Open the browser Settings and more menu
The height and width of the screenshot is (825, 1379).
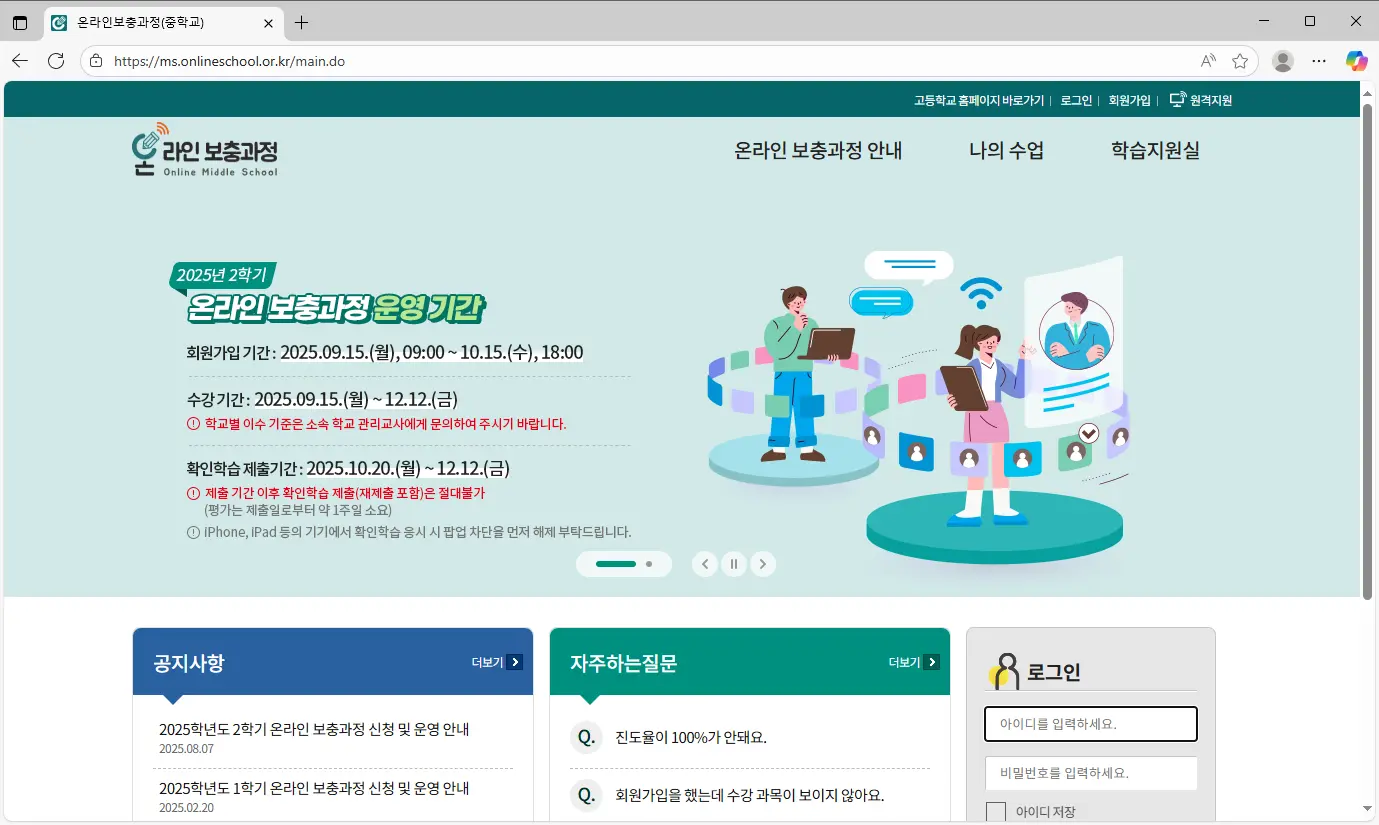pos(1319,61)
